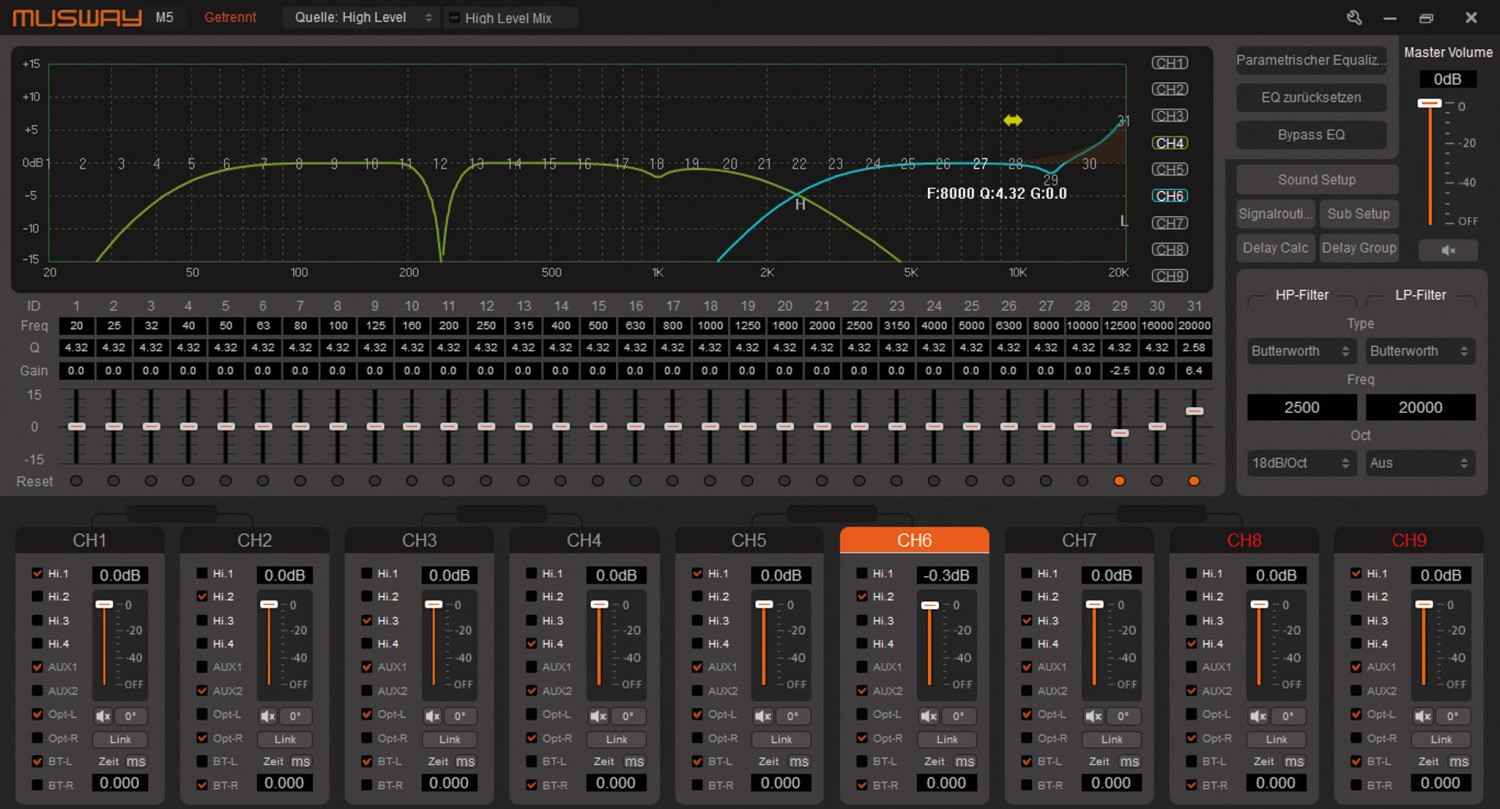Open the Quelle: High Level dropdown

[x=361, y=17]
